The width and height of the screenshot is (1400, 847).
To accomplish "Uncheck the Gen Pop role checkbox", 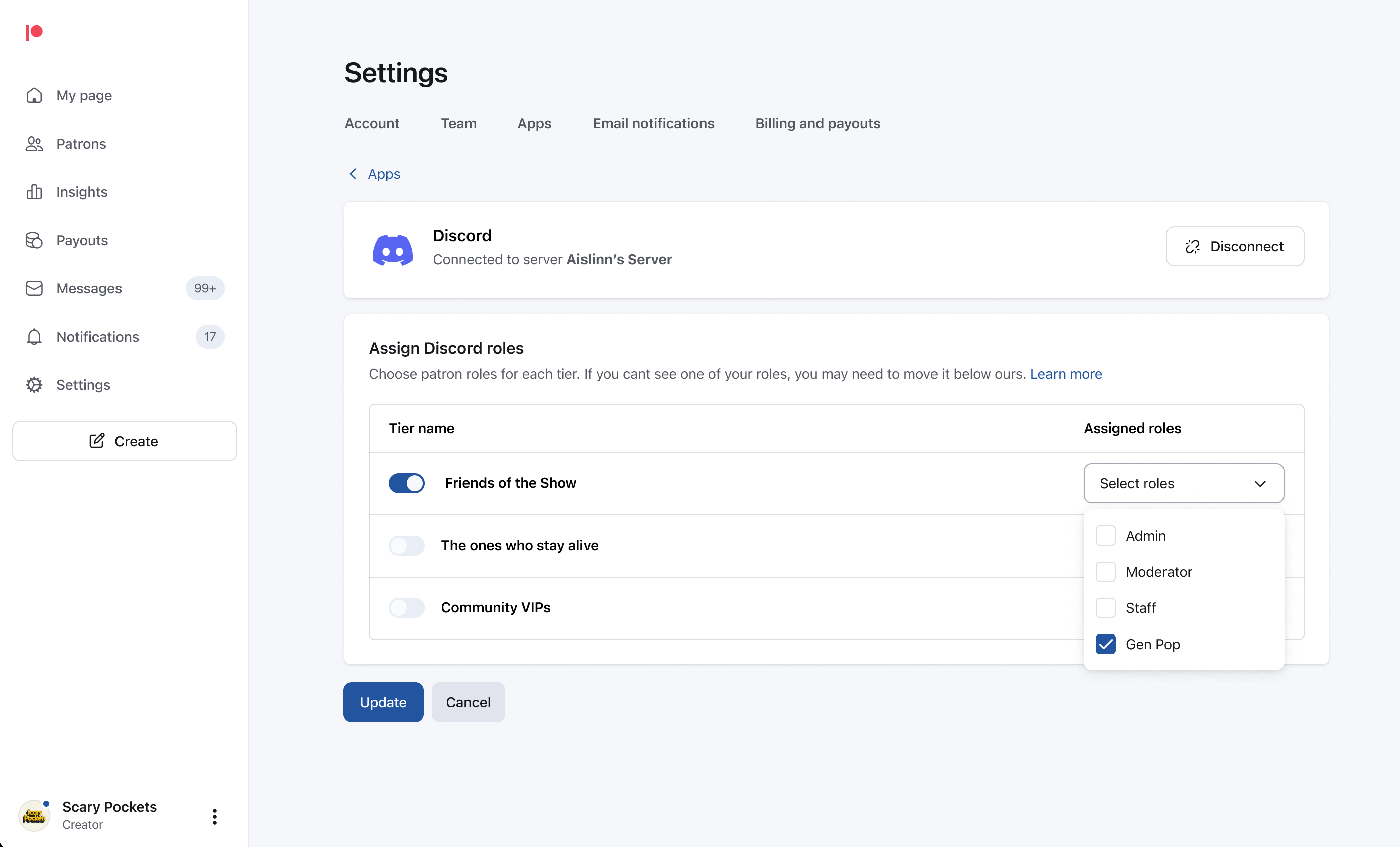I will (1106, 644).
